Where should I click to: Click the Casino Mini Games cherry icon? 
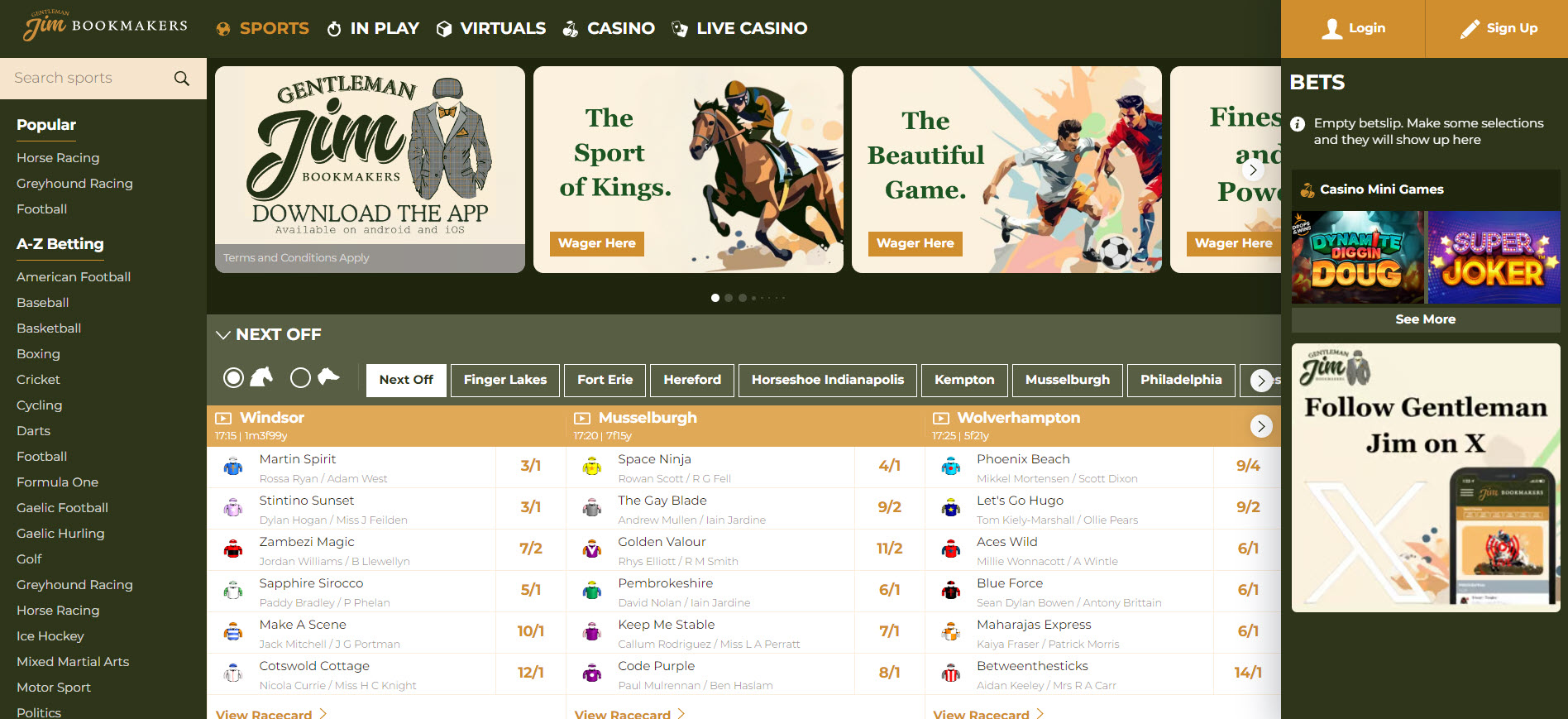[x=1307, y=189]
